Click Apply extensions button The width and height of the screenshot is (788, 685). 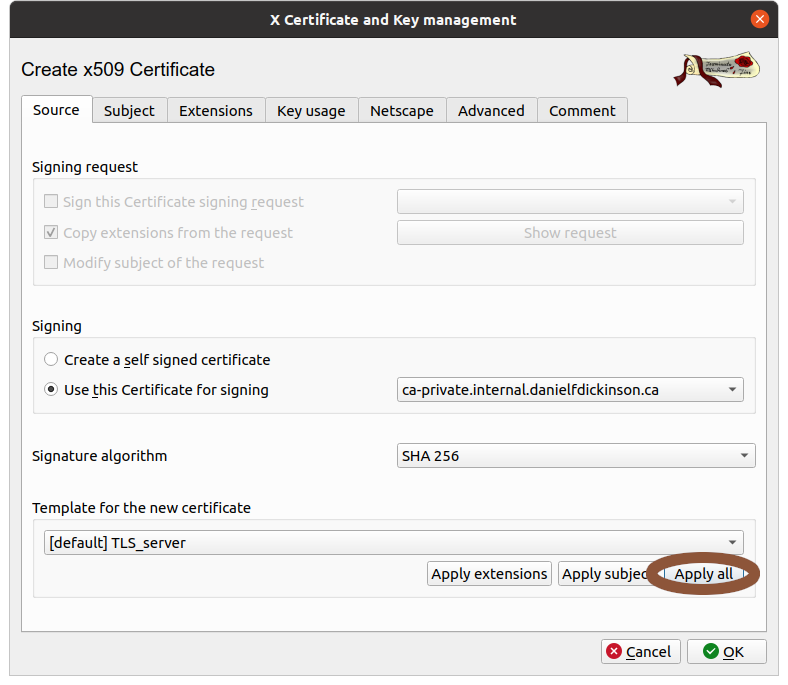pyautogui.click(x=489, y=574)
